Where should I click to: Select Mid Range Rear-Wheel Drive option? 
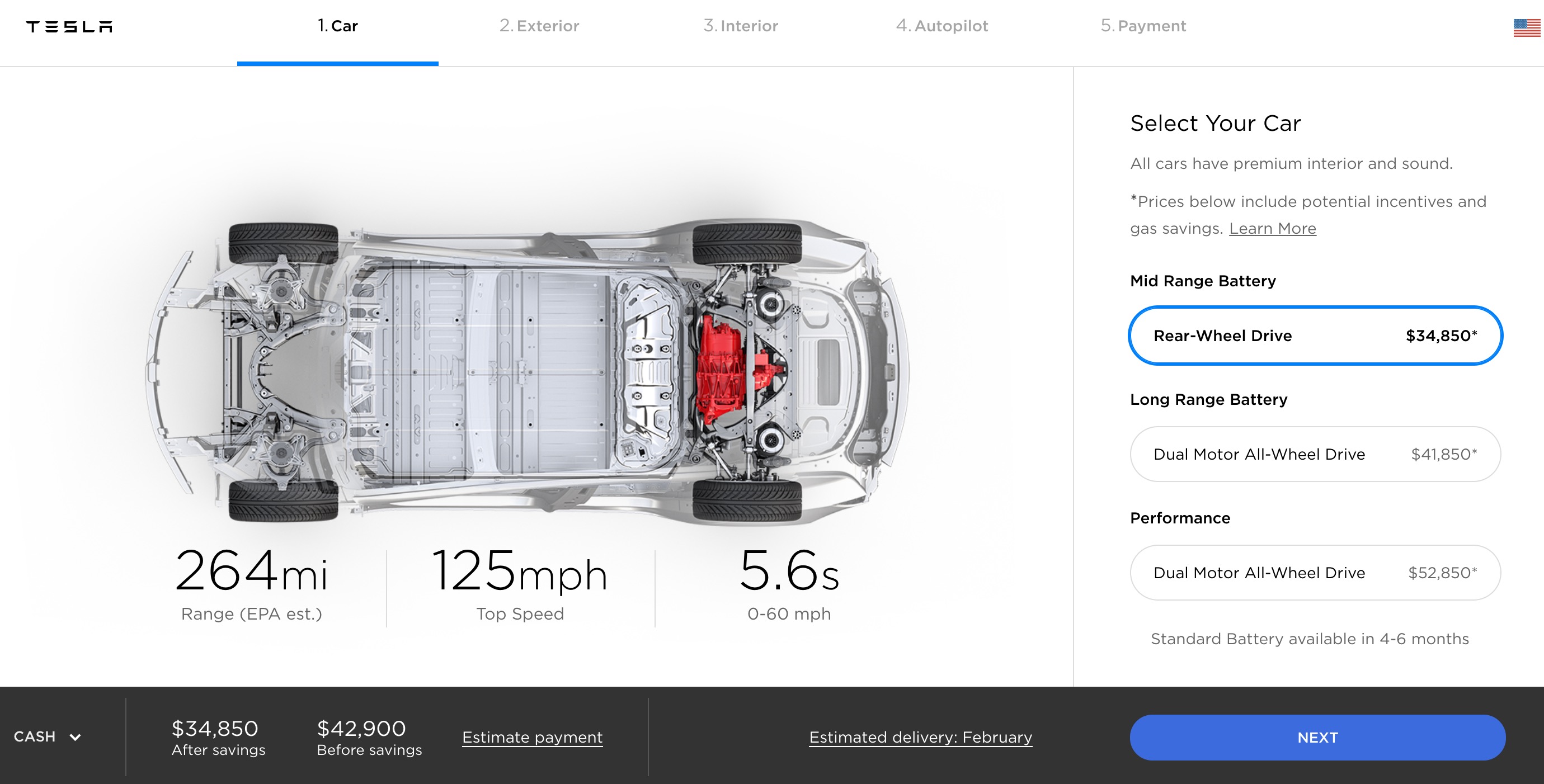(1315, 336)
